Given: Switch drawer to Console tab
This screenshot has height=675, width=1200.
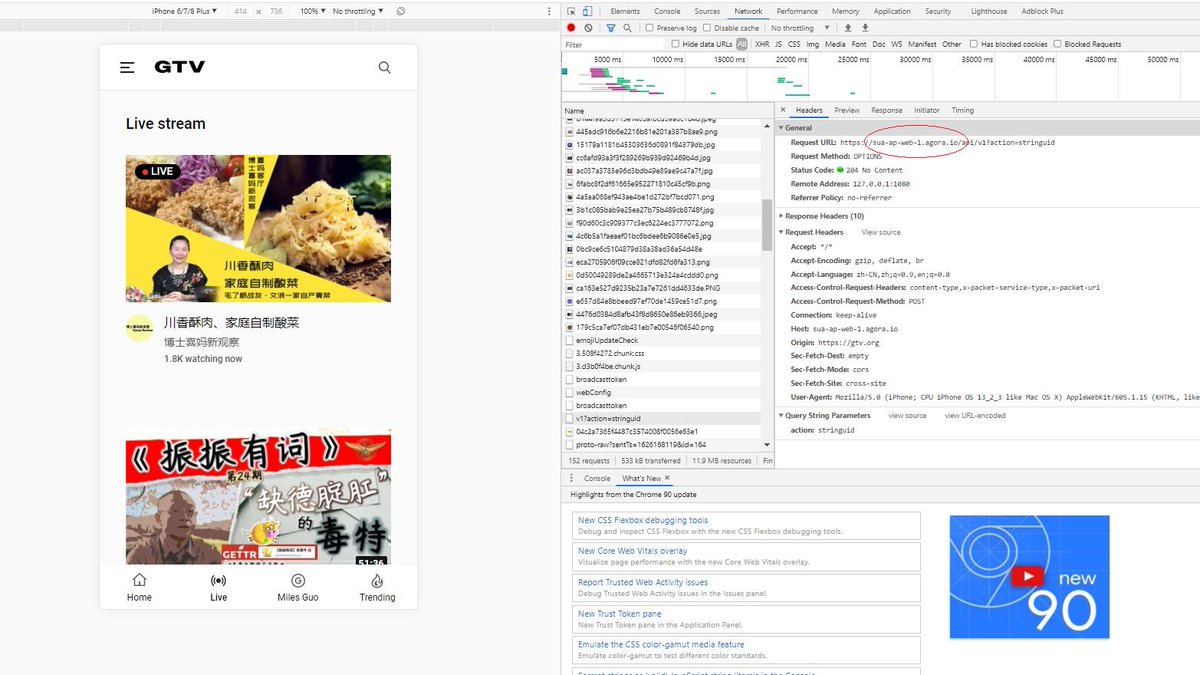Looking at the screenshot, I should tap(597, 478).
